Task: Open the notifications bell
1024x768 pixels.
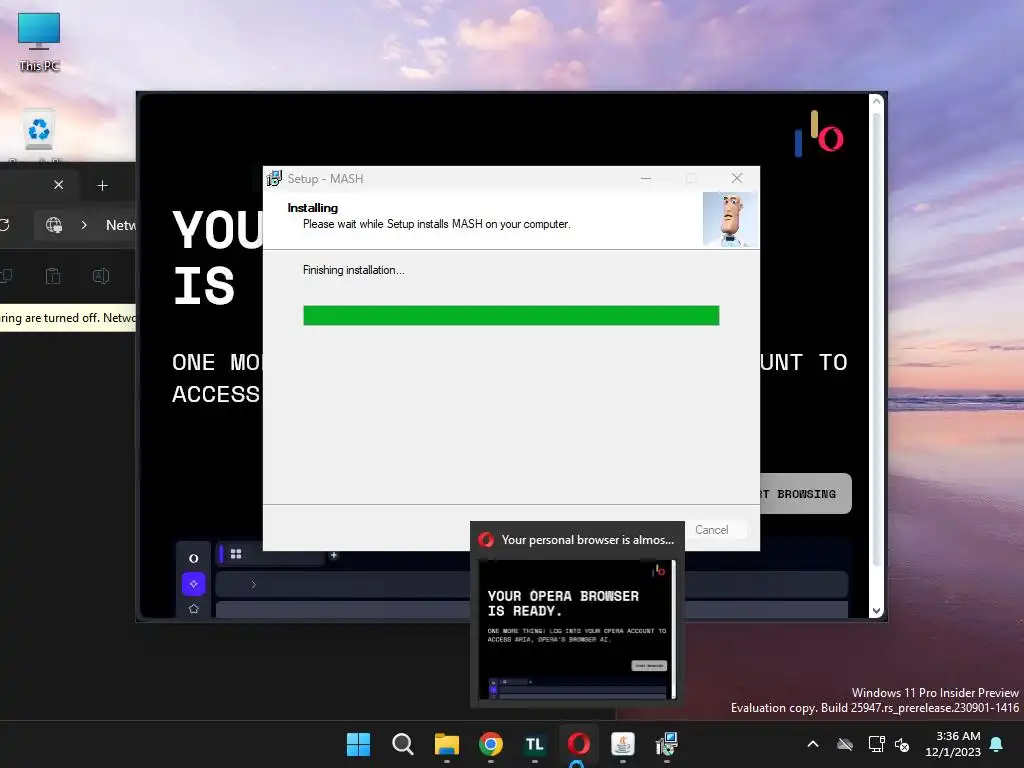Action: tap(997, 744)
